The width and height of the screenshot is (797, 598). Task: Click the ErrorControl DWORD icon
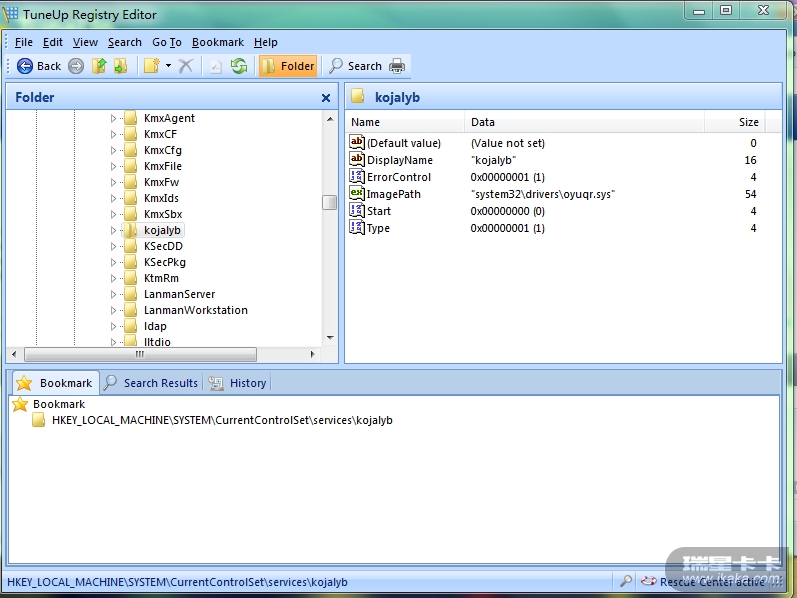[357, 176]
